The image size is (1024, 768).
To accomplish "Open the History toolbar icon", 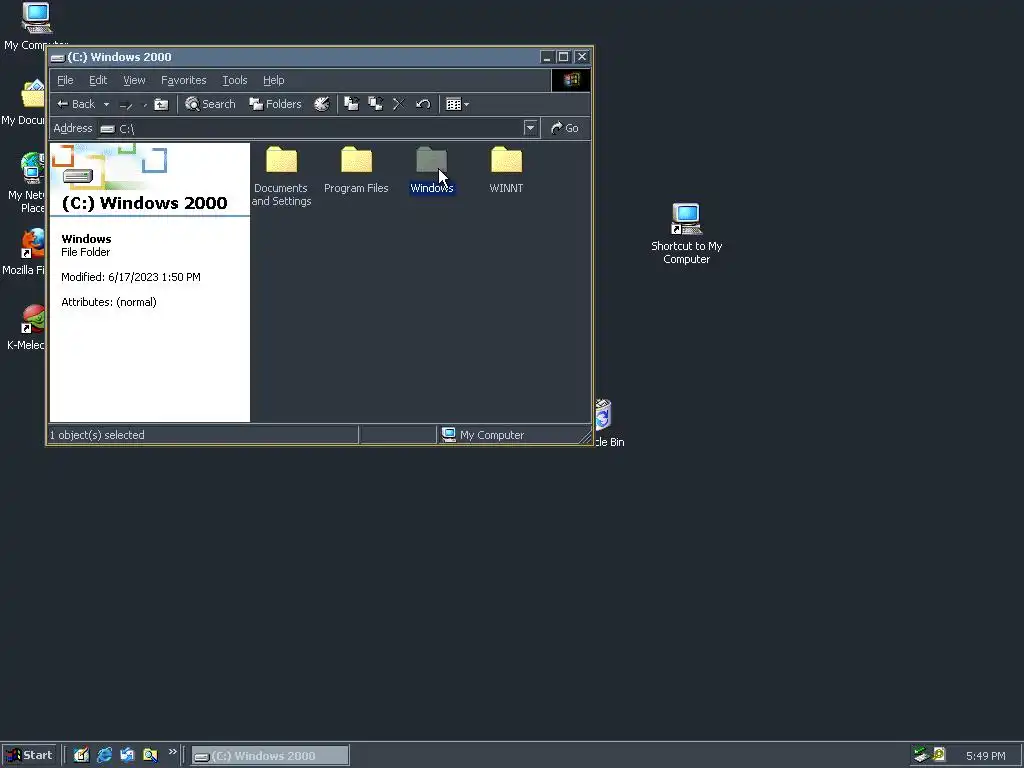I will tap(321, 104).
